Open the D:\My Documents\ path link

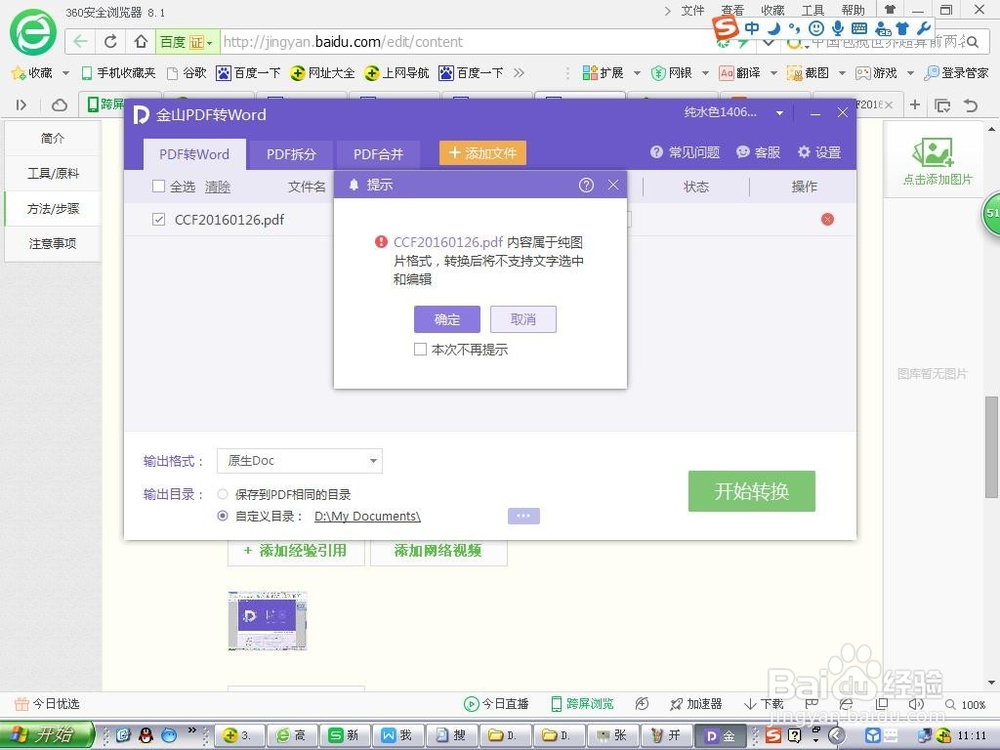367,516
